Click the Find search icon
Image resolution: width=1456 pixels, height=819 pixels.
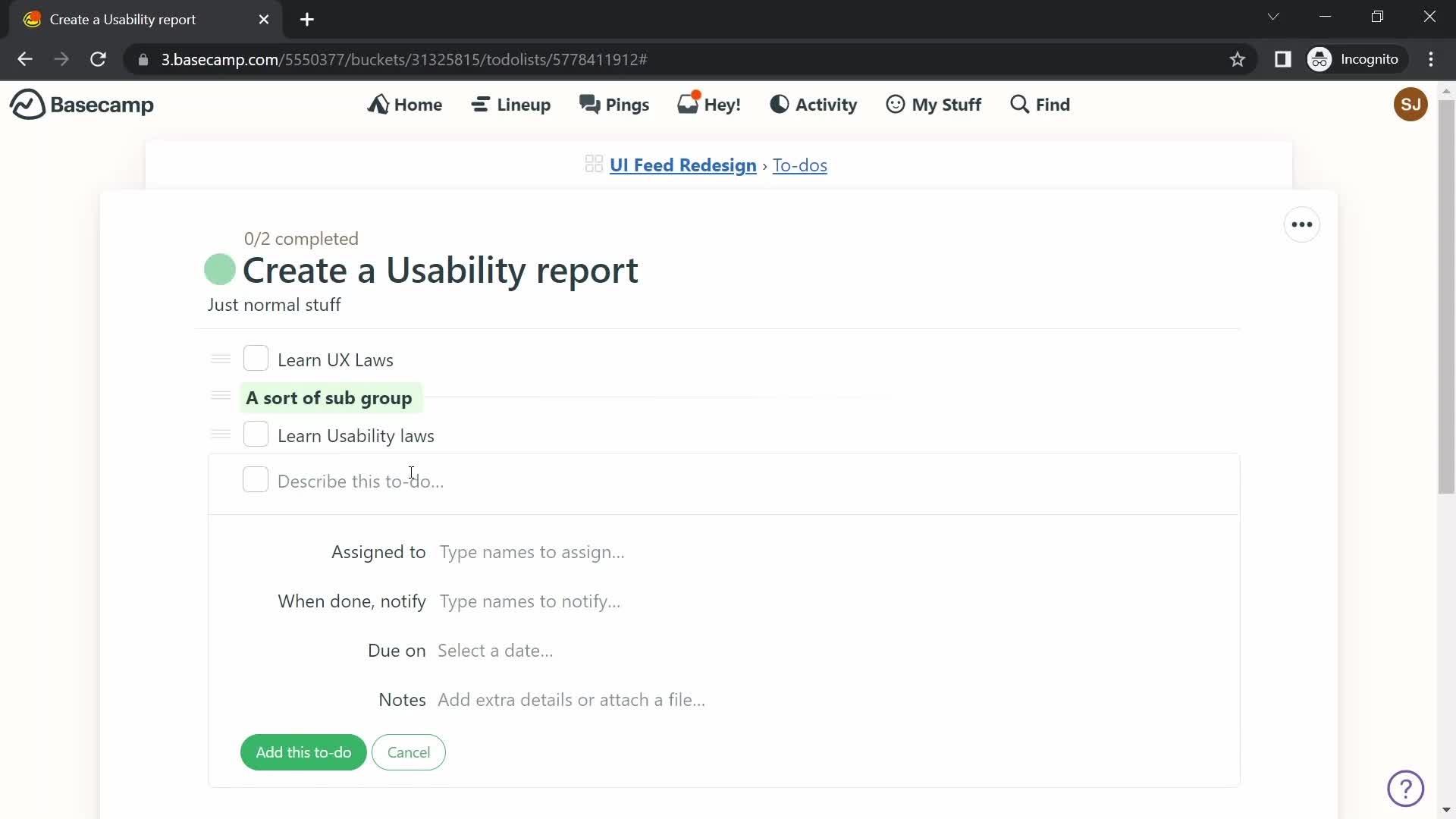pos(1021,104)
